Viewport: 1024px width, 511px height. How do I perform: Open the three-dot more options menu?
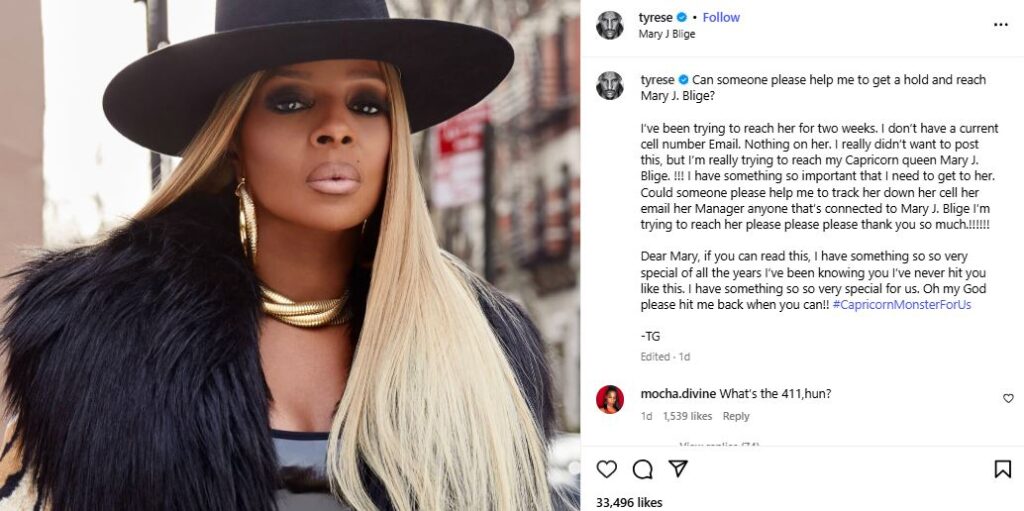click(x=1000, y=25)
